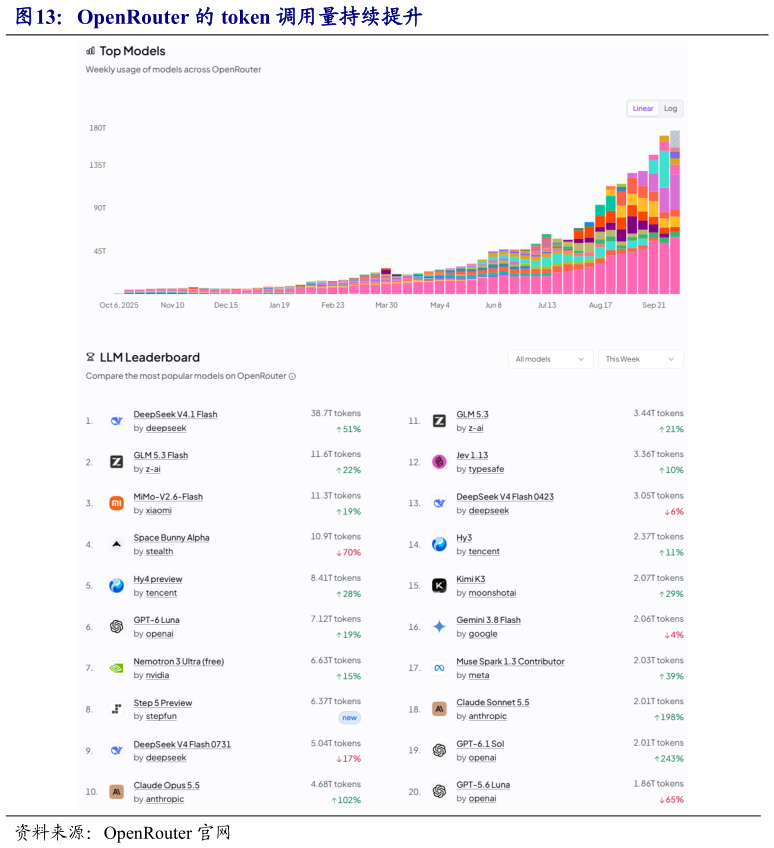Click the GLM 5.3 Z logo

439,421
